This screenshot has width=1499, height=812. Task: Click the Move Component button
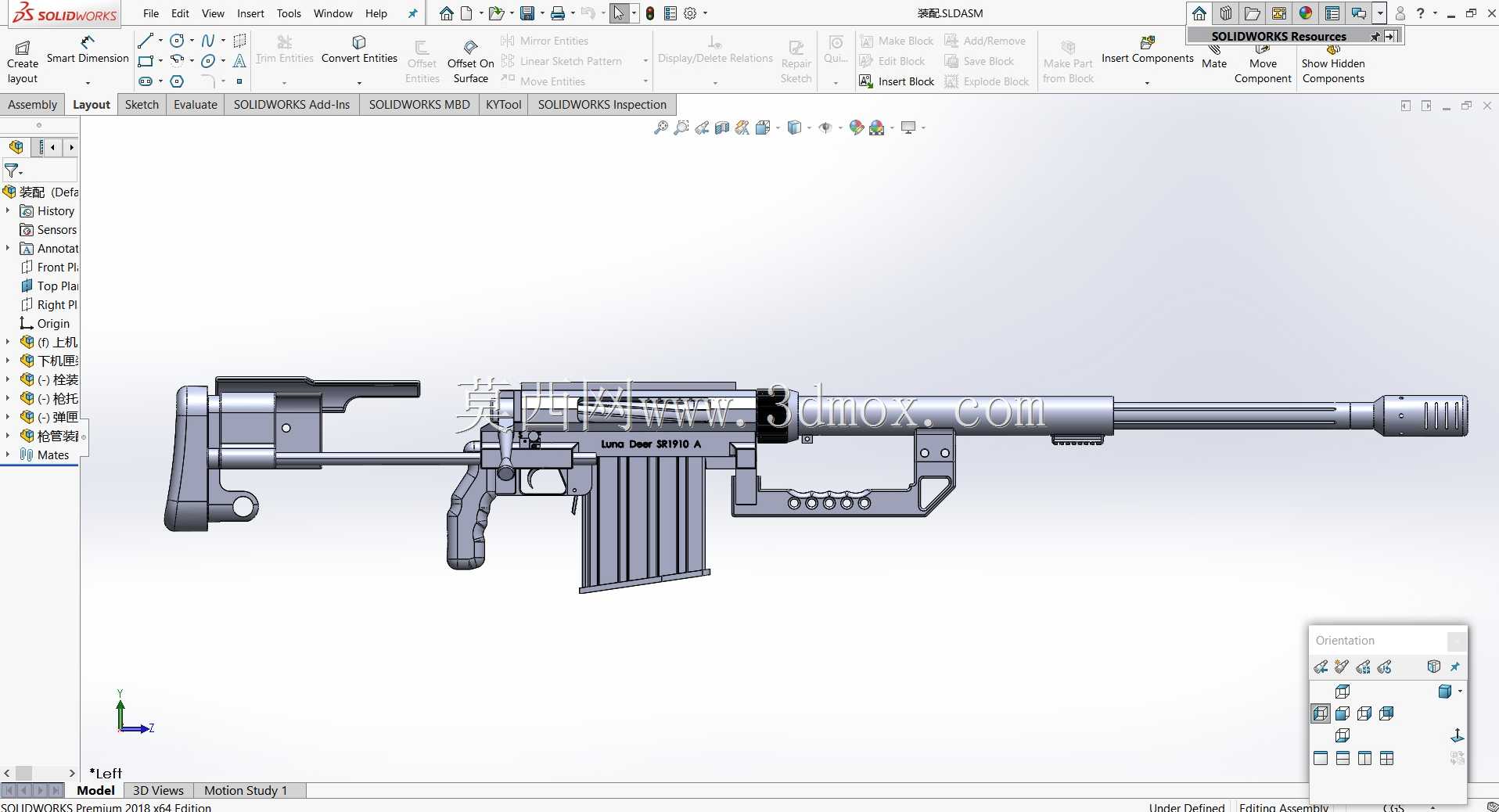[1263, 64]
